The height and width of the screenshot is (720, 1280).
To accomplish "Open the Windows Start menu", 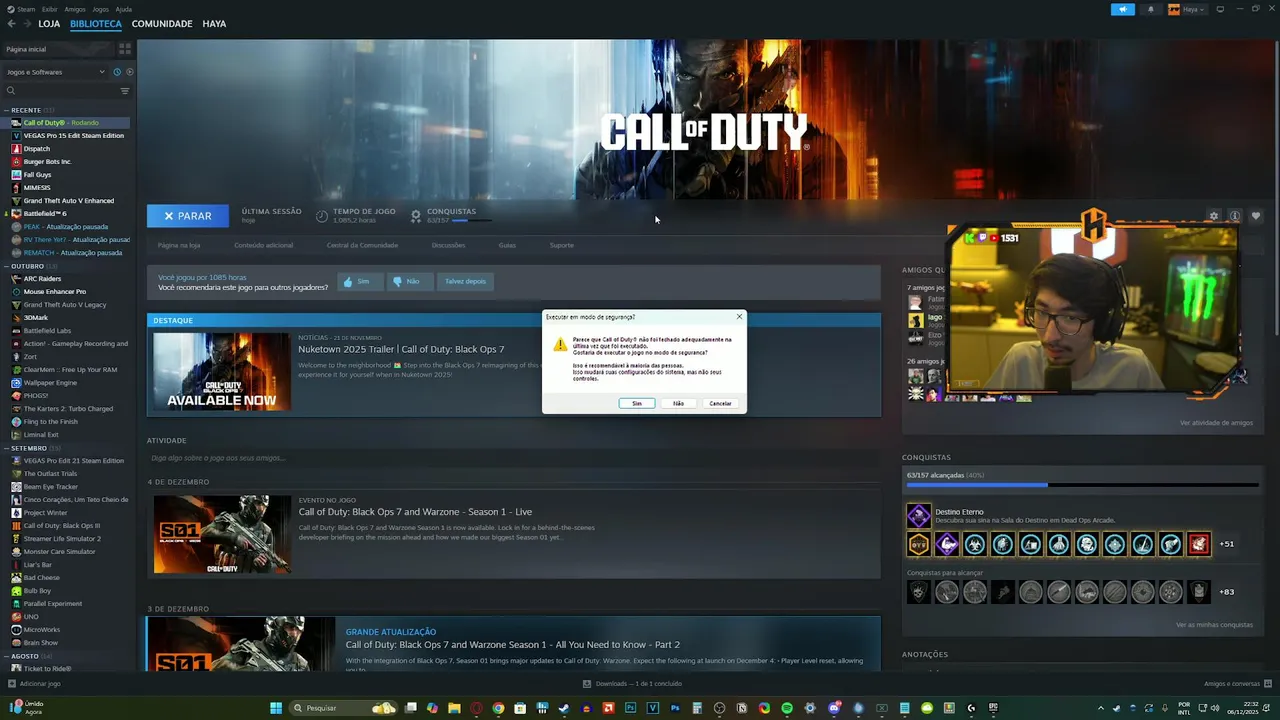I will [x=276, y=708].
